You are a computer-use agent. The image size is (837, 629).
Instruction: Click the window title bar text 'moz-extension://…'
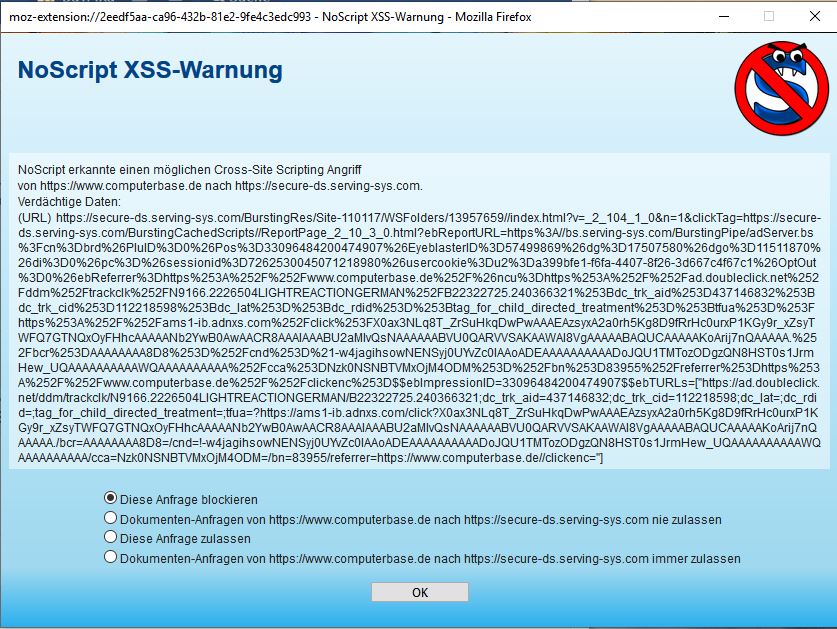coord(270,17)
